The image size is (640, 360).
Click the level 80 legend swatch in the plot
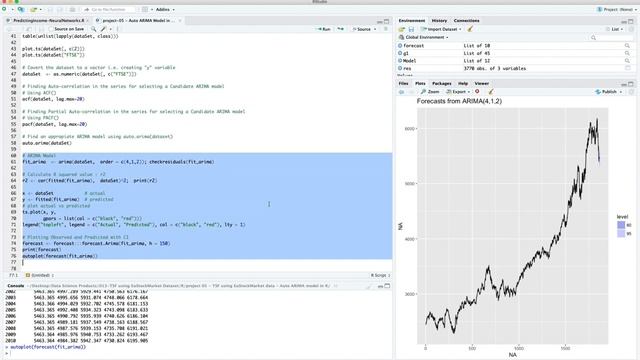tap(621, 225)
